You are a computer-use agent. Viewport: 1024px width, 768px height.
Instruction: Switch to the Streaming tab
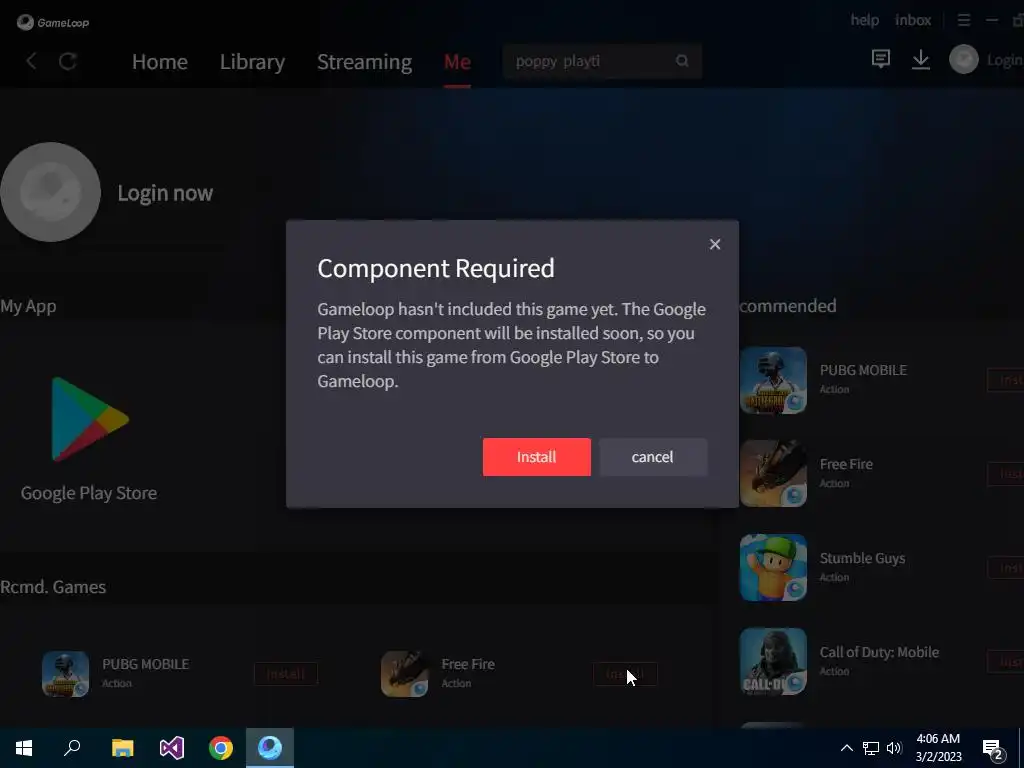click(364, 61)
